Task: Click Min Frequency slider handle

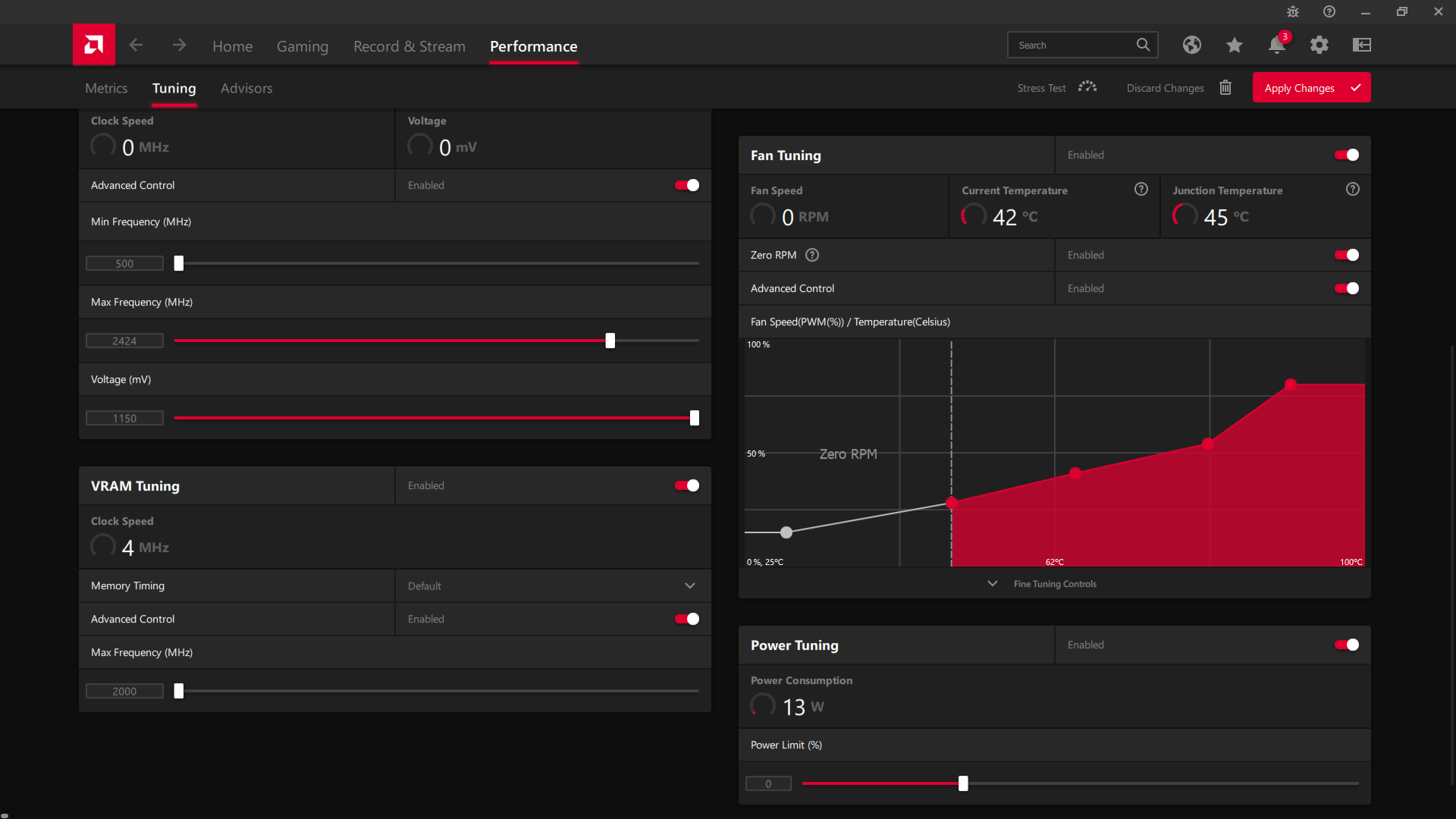Action: click(179, 263)
